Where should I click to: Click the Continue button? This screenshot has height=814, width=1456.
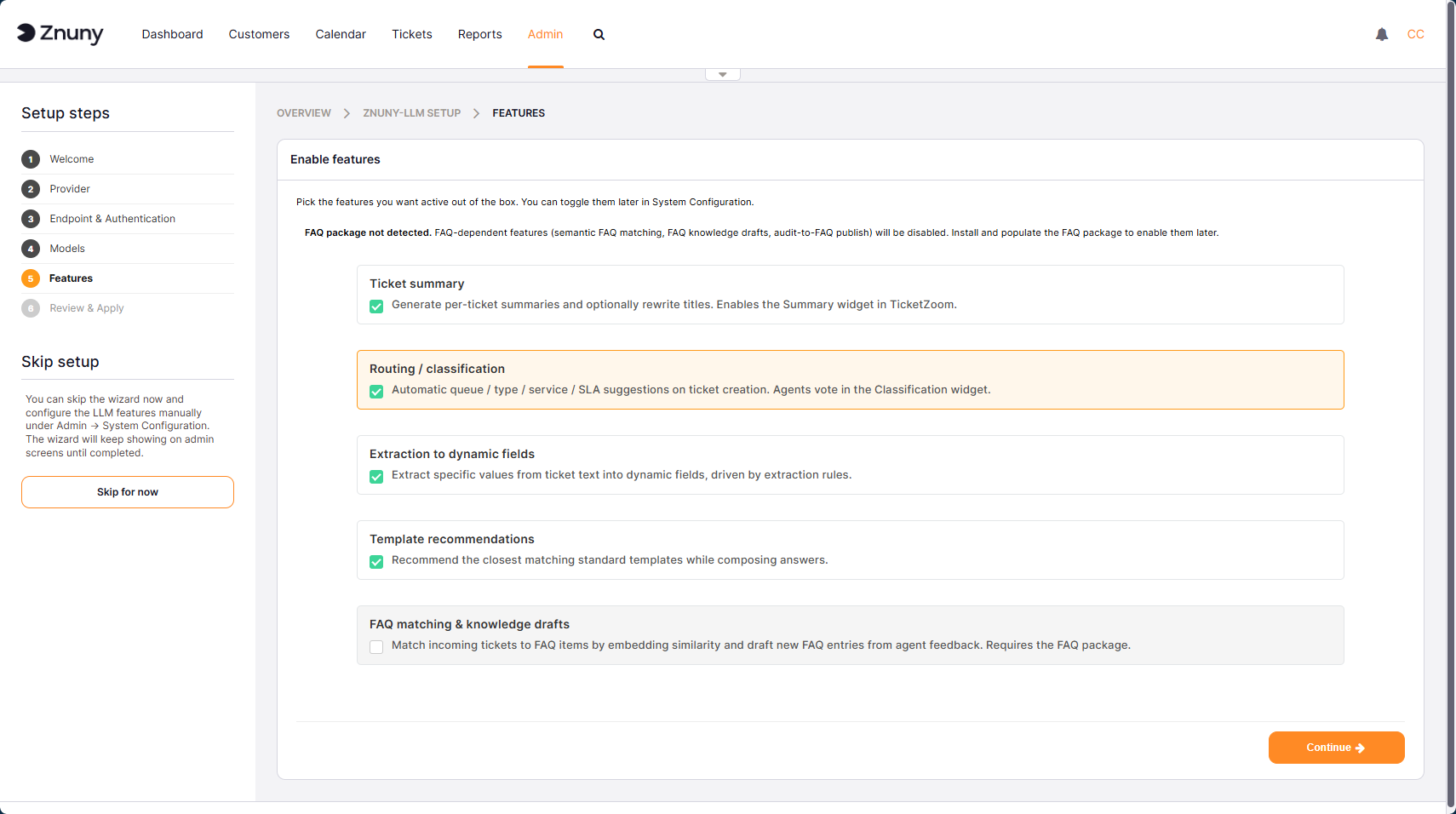1337,748
